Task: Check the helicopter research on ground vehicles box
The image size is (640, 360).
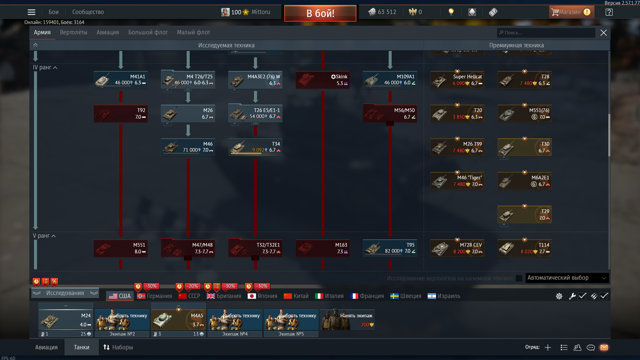Action: 519,278
